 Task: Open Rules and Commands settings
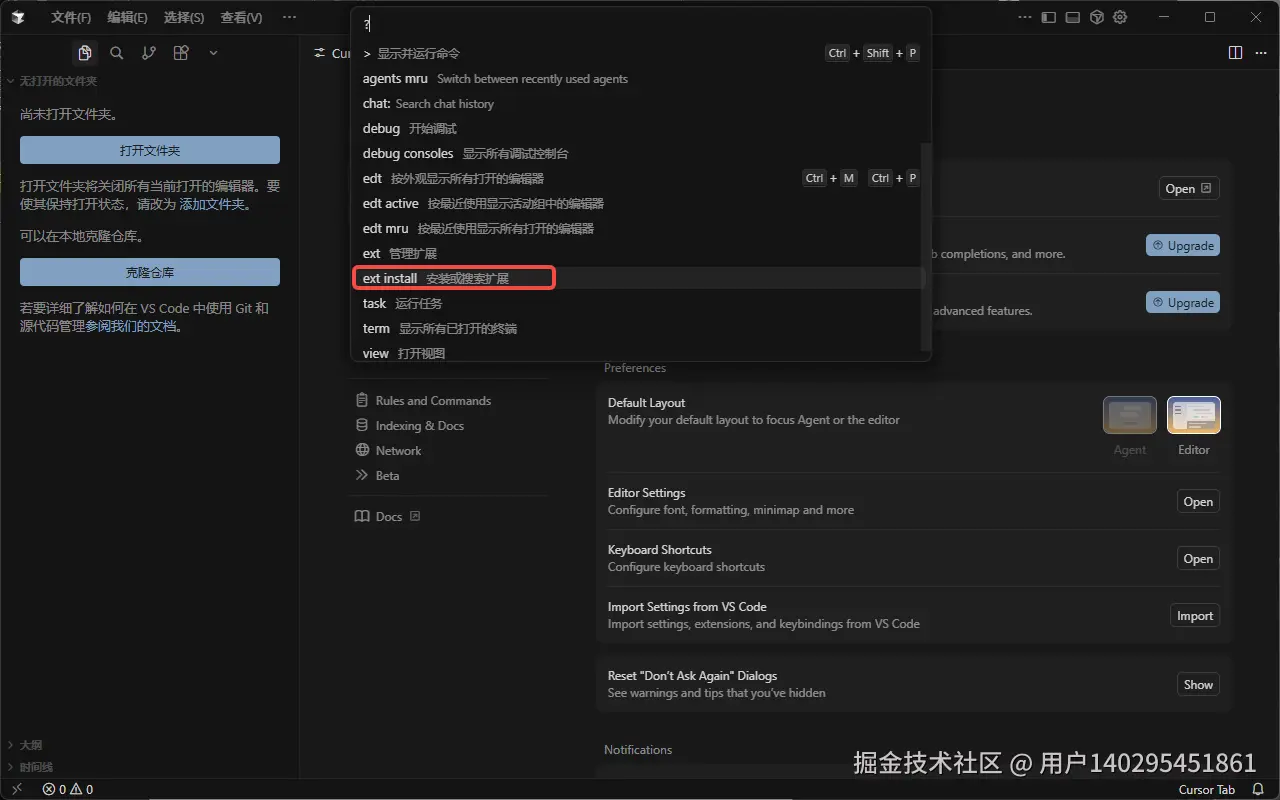tap(434, 400)
